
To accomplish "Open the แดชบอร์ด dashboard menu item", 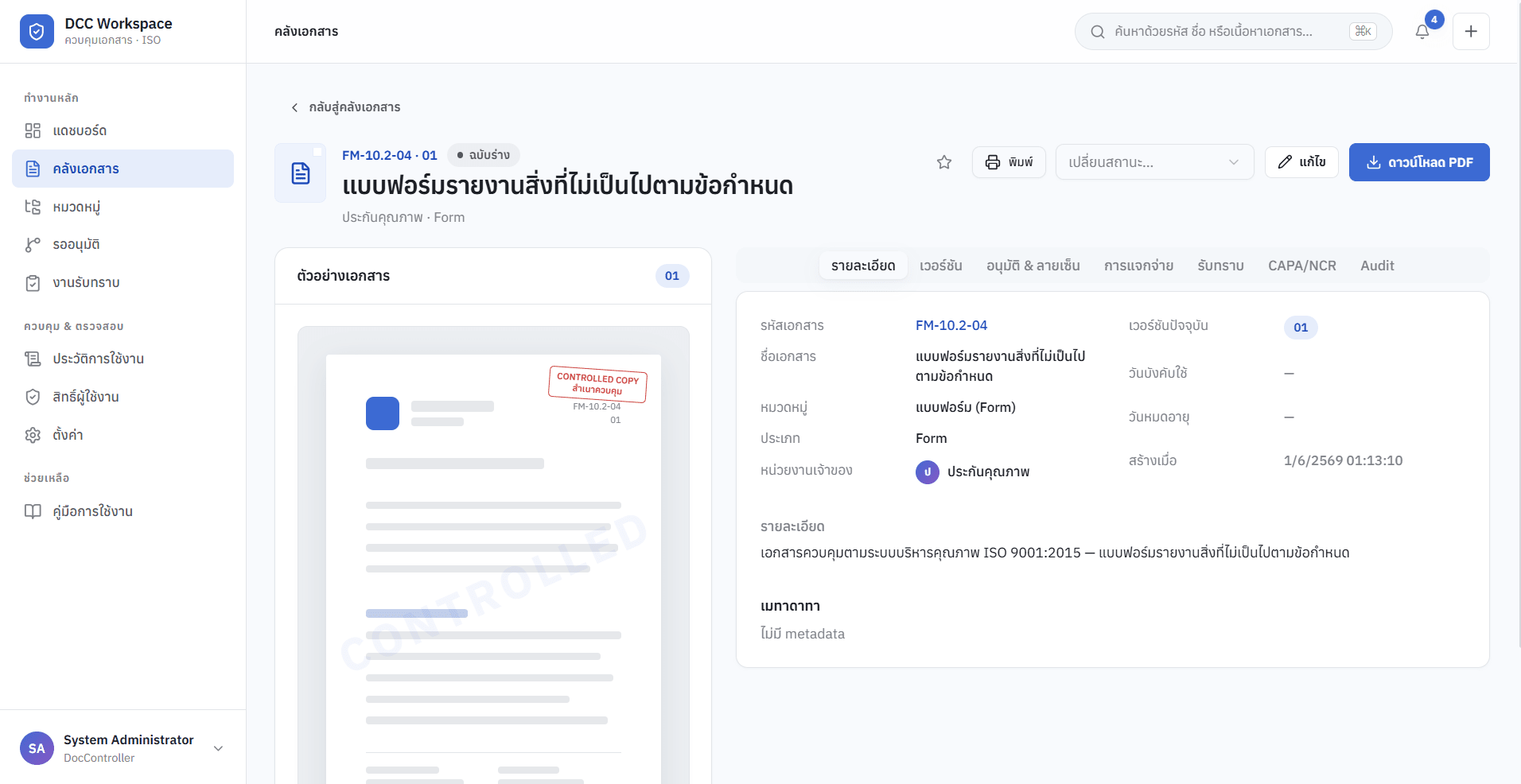I will [123, 130].
